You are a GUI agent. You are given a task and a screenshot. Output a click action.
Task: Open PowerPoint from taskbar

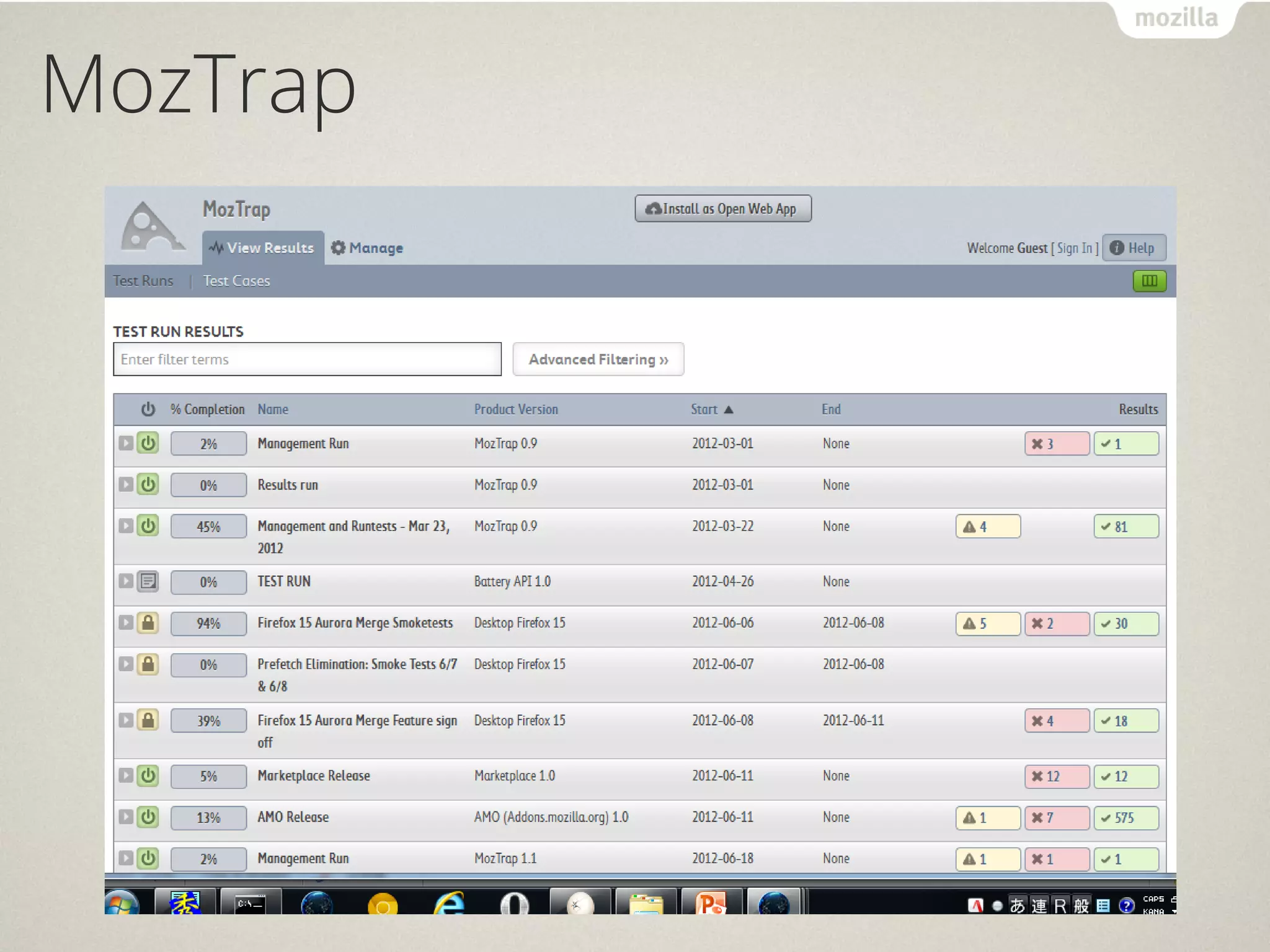coord(711,902)
